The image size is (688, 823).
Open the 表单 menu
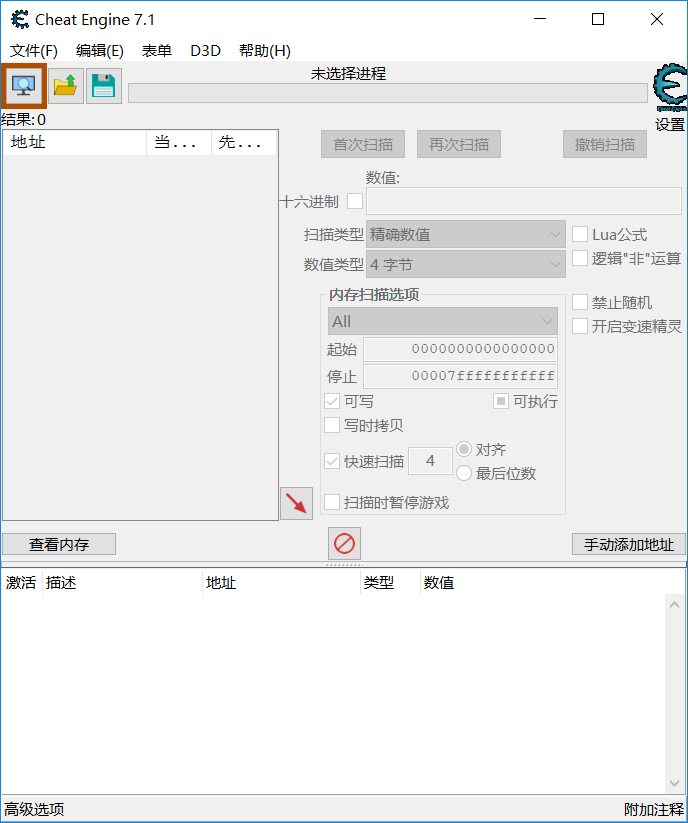156,51
